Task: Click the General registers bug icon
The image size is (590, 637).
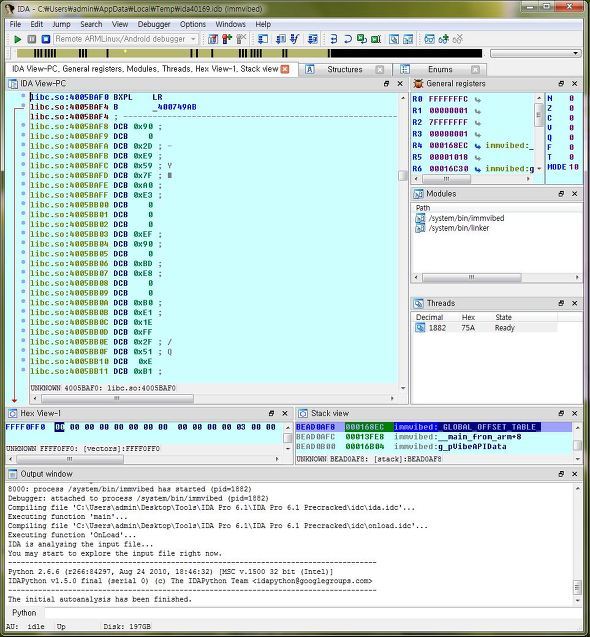Action: point(418,84)
